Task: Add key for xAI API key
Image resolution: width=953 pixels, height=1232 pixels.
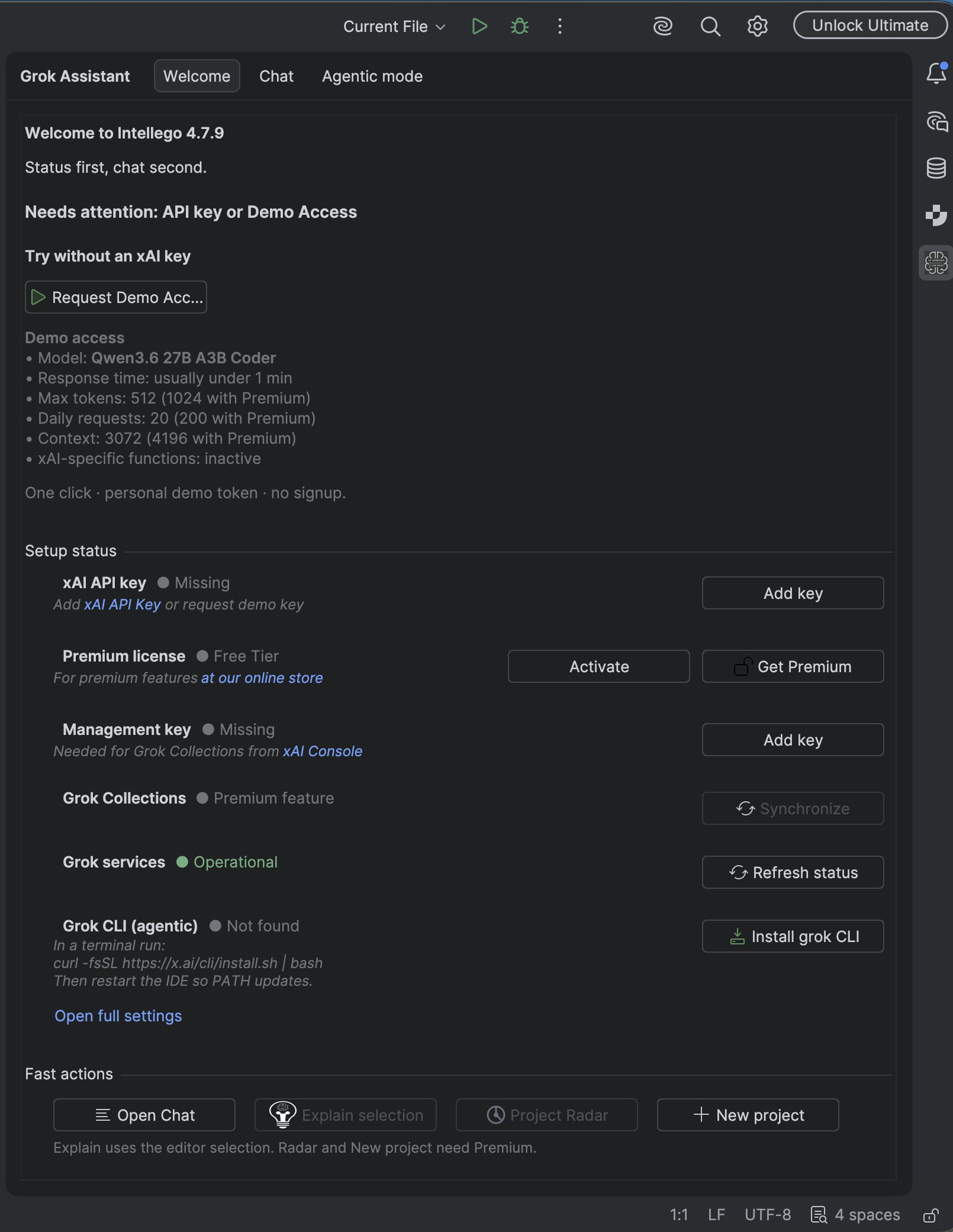Action: pos(793,593)
